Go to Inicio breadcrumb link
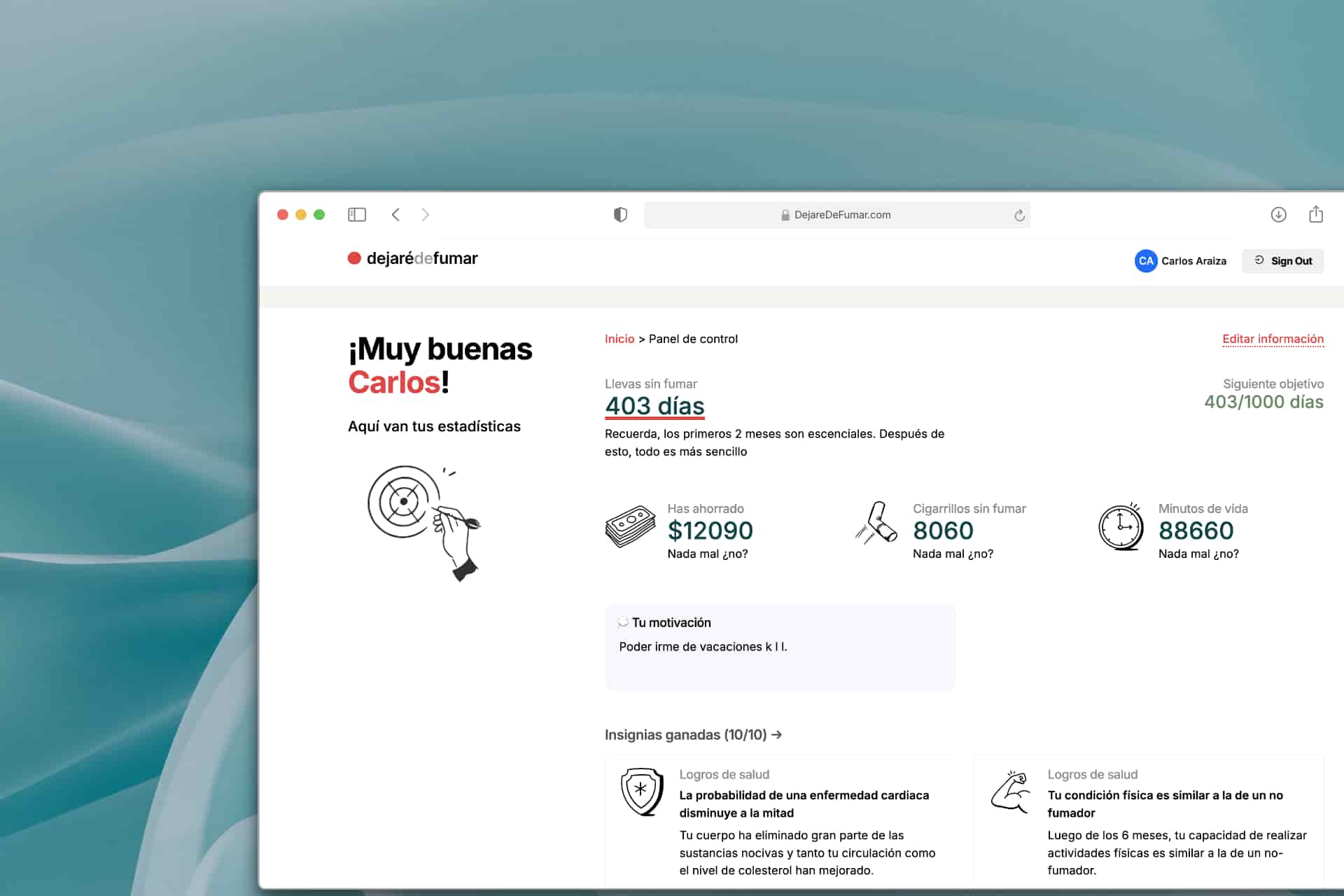Image resolution: width=1344 pixels, height=896 pixels. click(619, 339)
